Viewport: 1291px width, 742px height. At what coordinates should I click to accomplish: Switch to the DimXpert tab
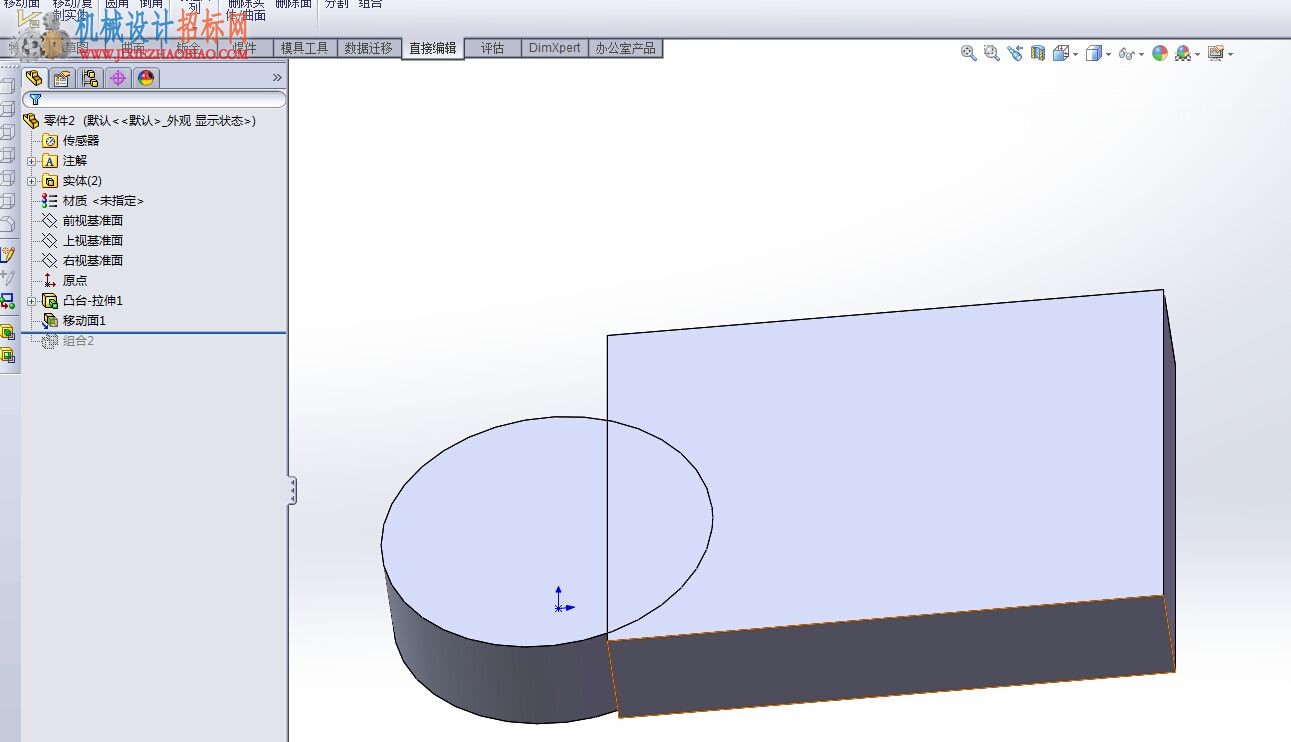554,48
